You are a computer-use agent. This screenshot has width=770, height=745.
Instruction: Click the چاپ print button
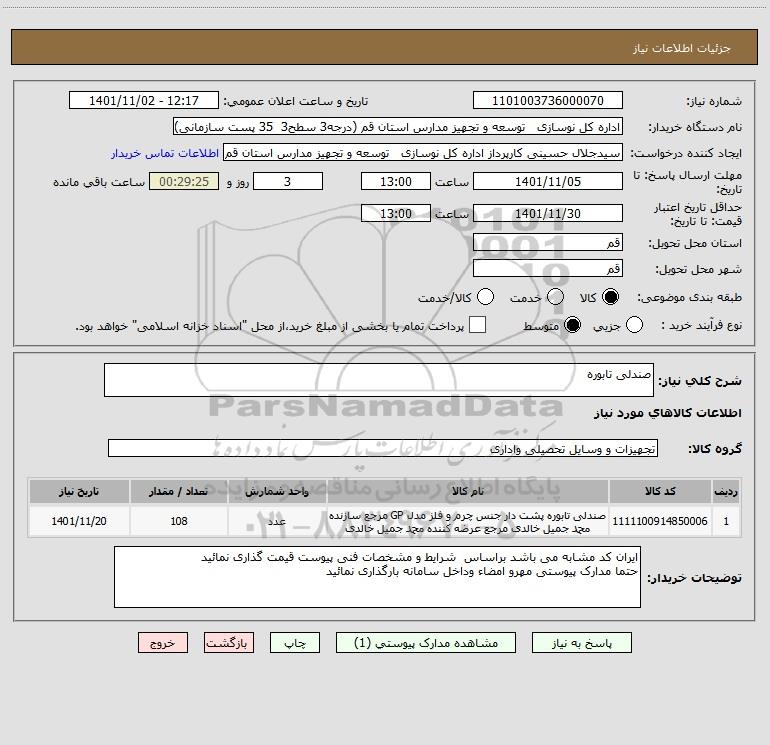click(x=295, y=643)
